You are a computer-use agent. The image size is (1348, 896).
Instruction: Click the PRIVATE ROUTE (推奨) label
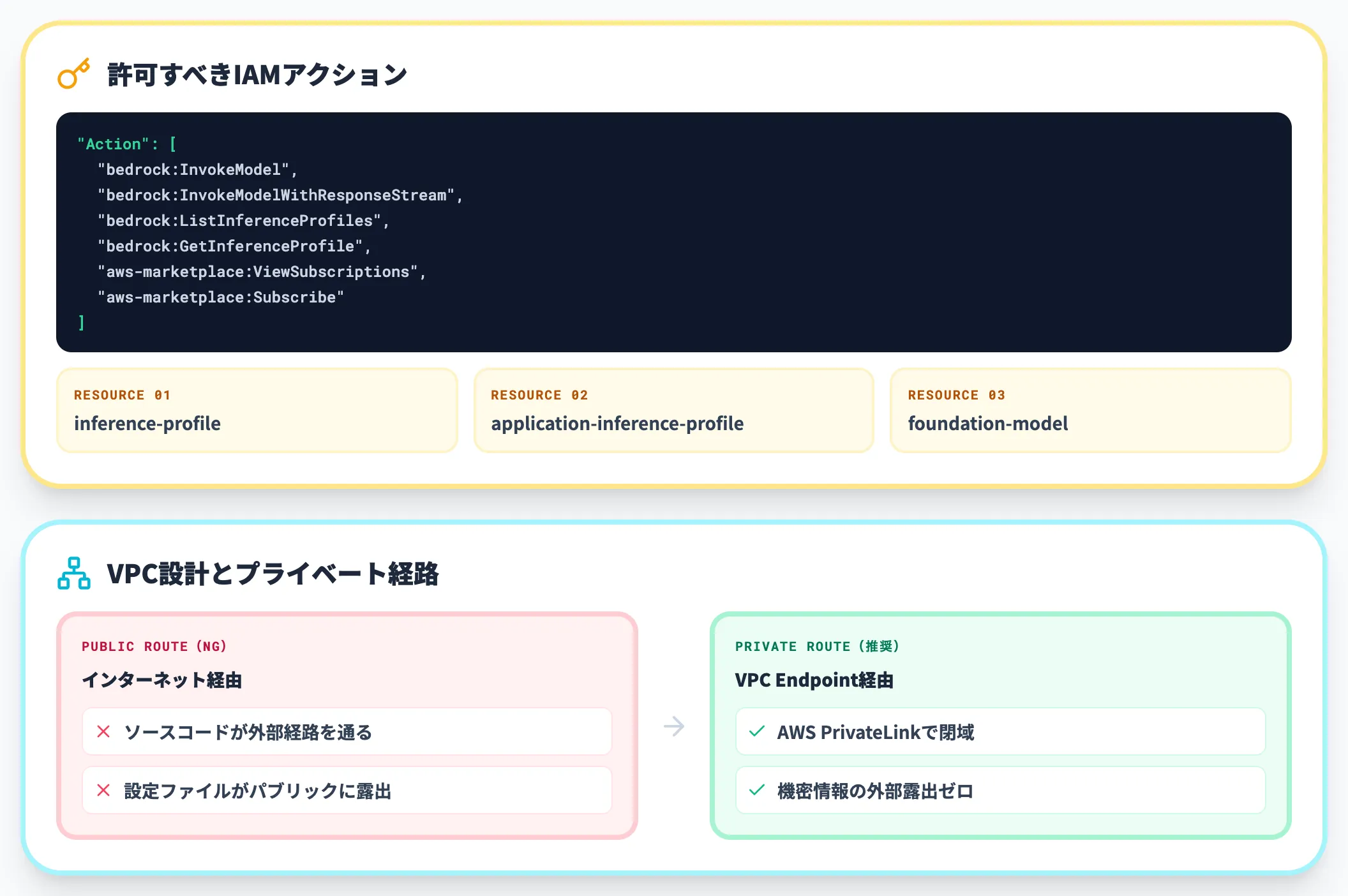coord(818,646)
